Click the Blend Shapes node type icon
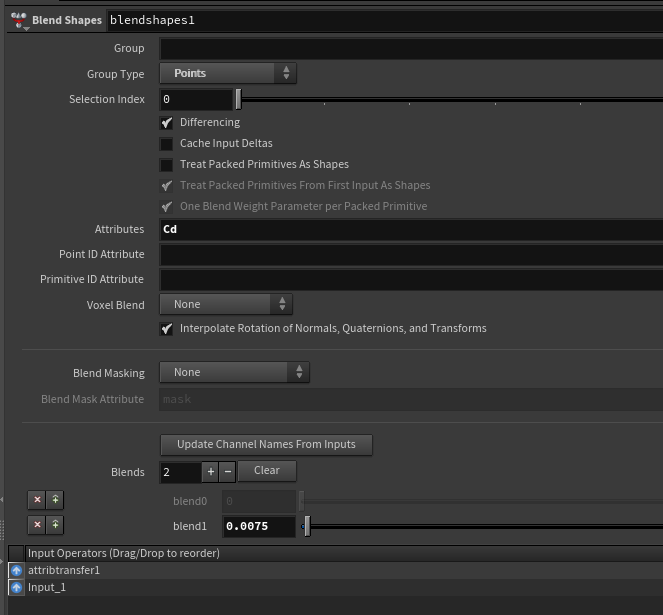The height and width of the screenshot is (615, 663). 19,20
